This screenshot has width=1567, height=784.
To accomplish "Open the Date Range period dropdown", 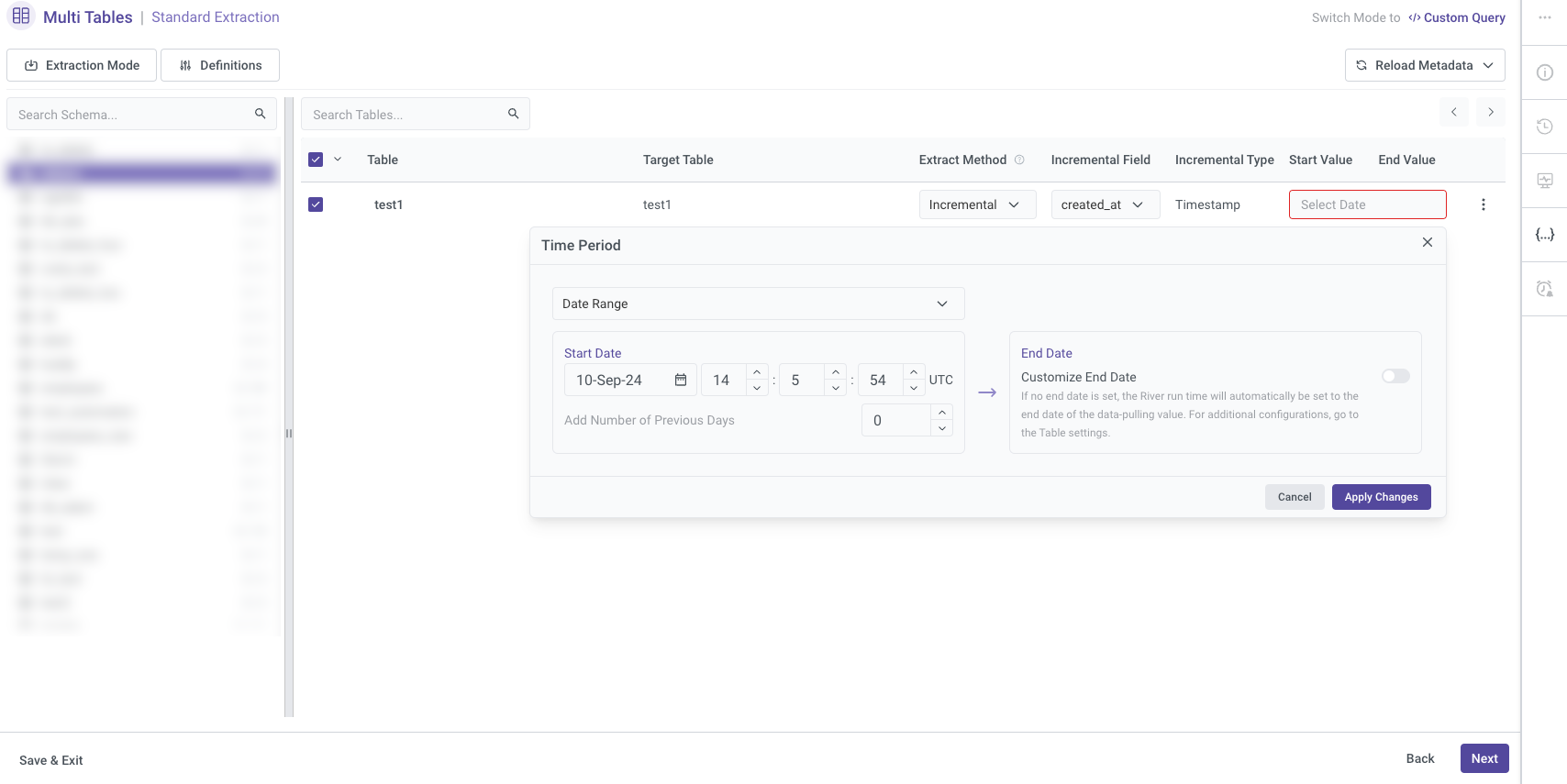I will 758,304.
